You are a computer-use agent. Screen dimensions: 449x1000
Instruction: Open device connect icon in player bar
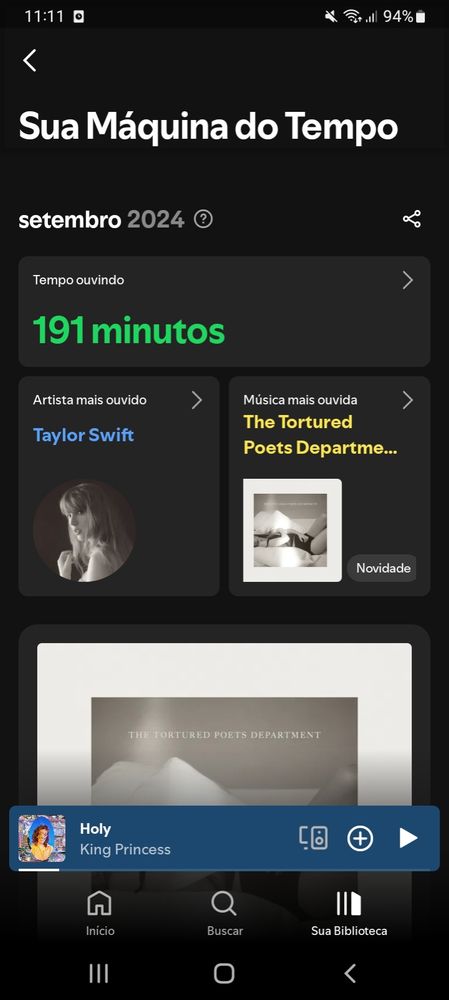point(313,838)
